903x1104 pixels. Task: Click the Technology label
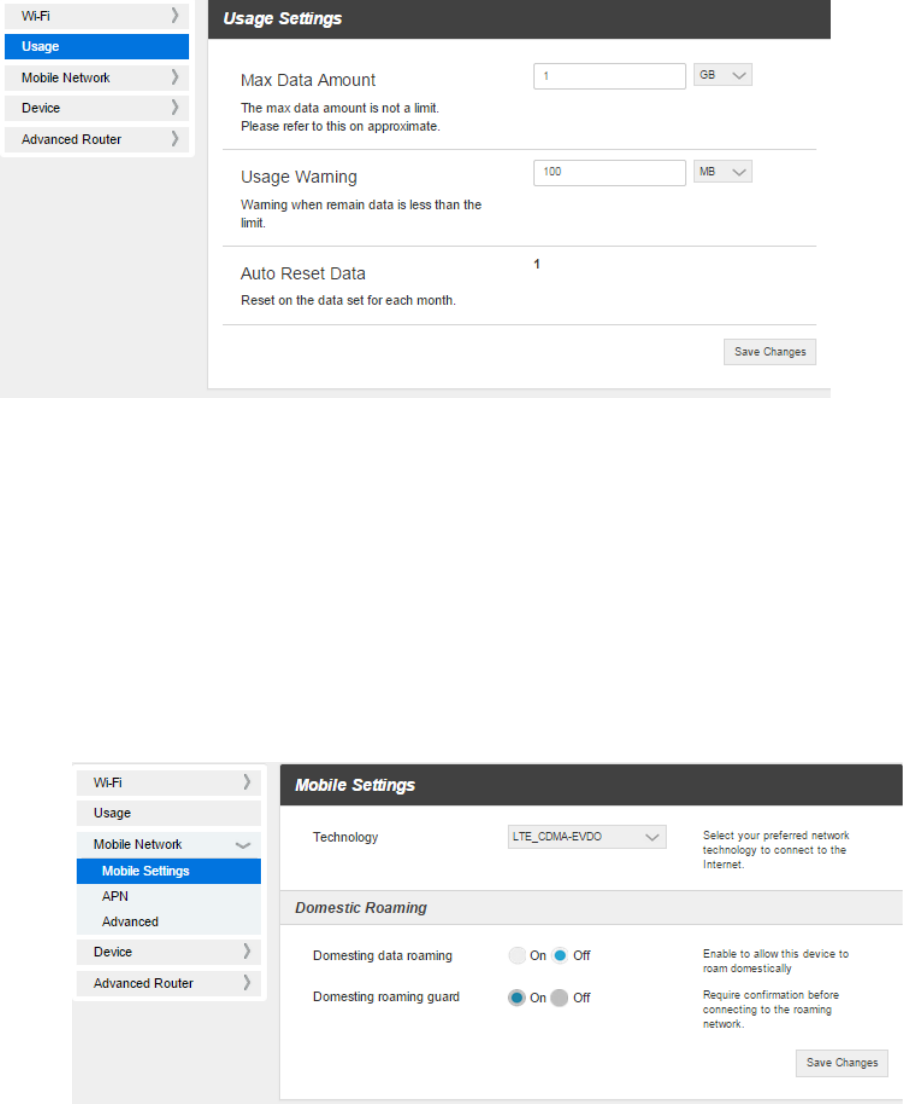pos(346,837)
